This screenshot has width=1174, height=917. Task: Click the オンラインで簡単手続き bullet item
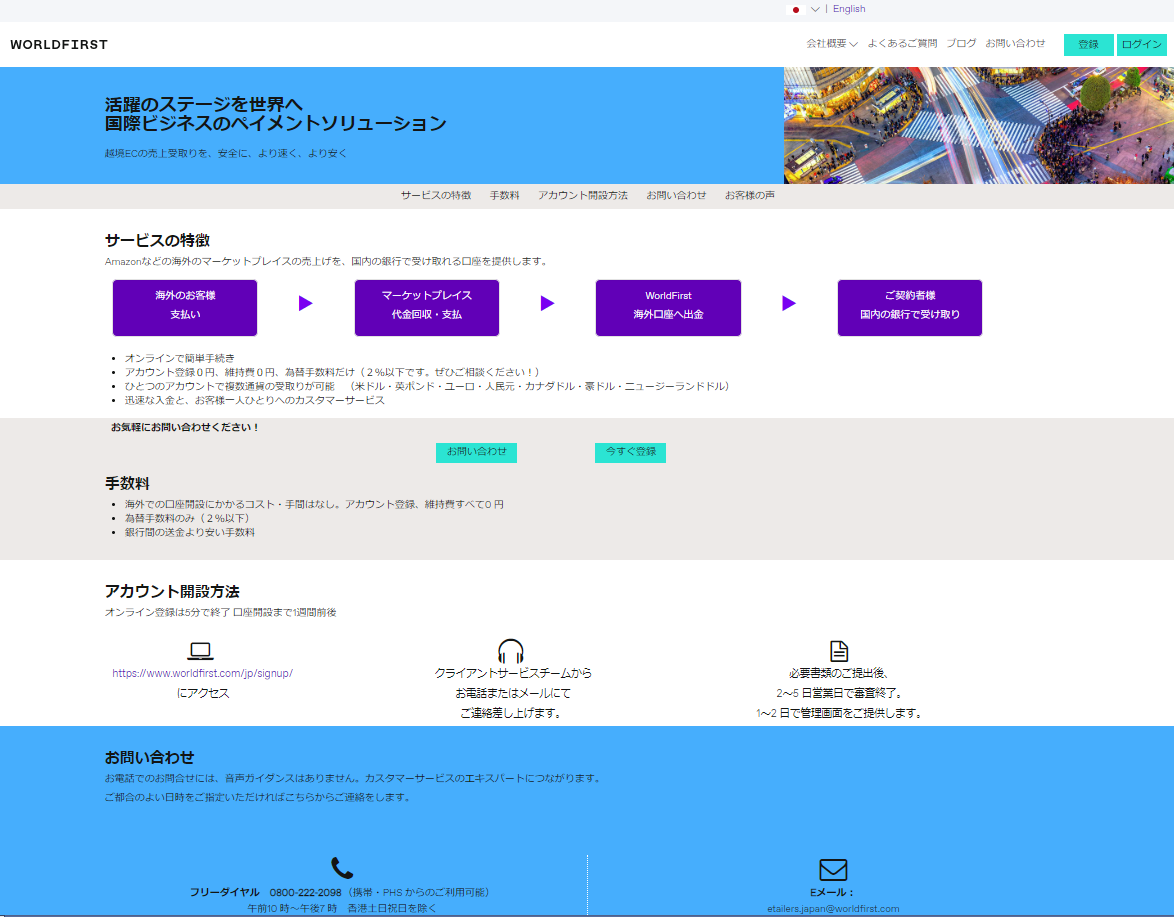coord(180,358)
